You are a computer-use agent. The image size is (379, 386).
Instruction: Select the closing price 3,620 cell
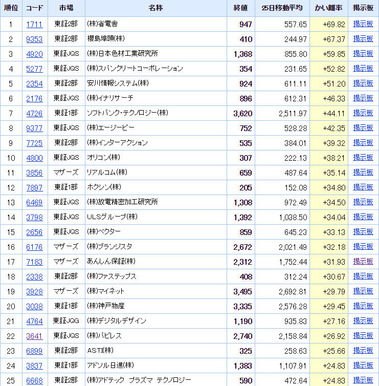point(241,113)
